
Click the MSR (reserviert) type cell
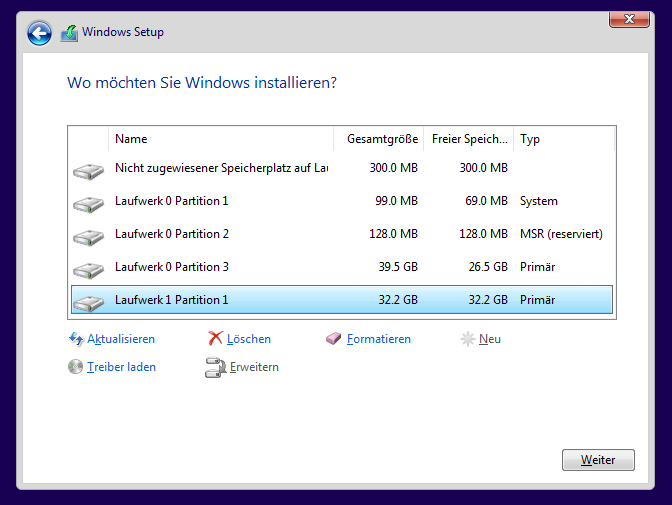click(561, 234)
